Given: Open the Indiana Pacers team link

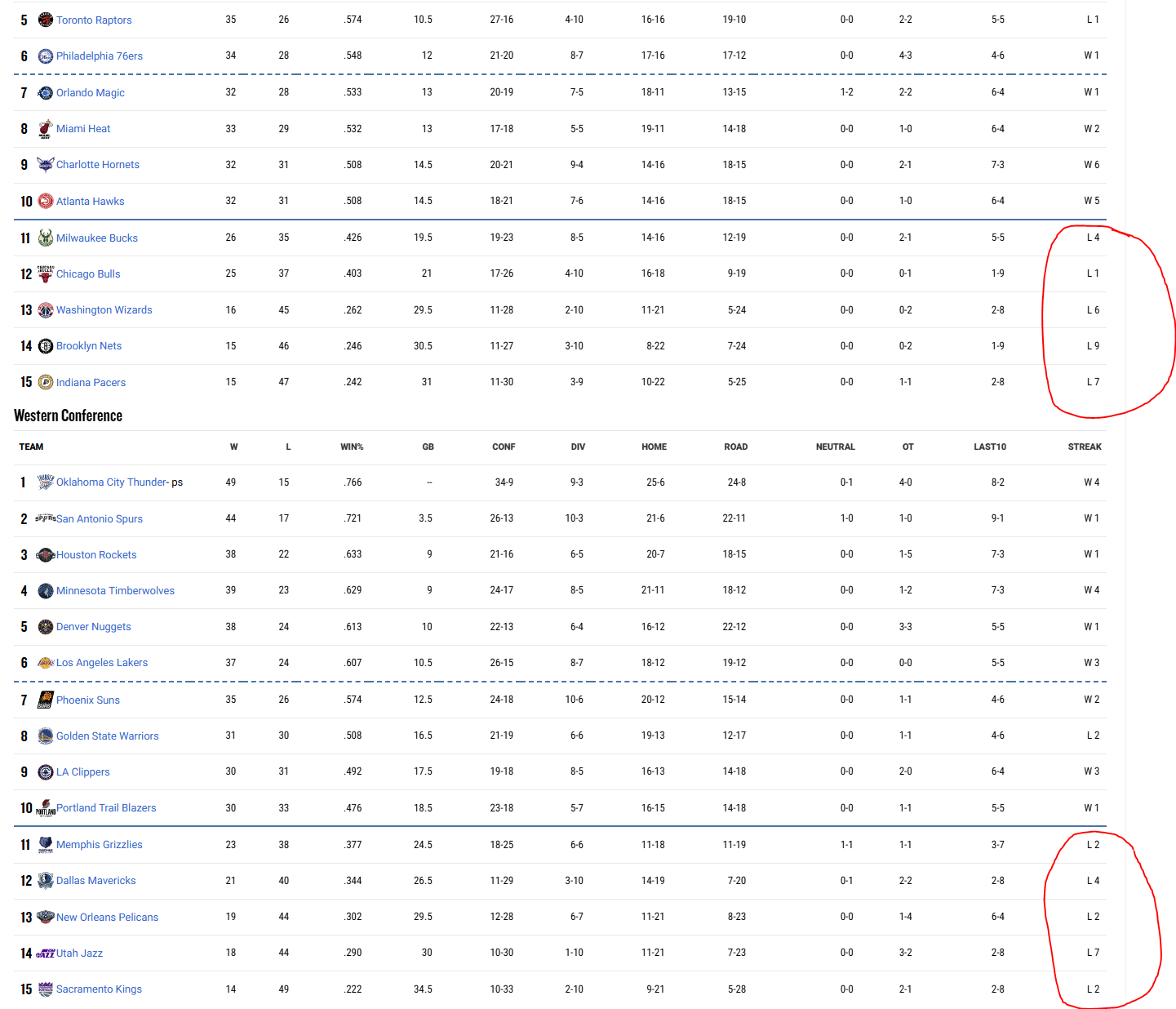Looking at the screenshot, I should click(91, 382).
